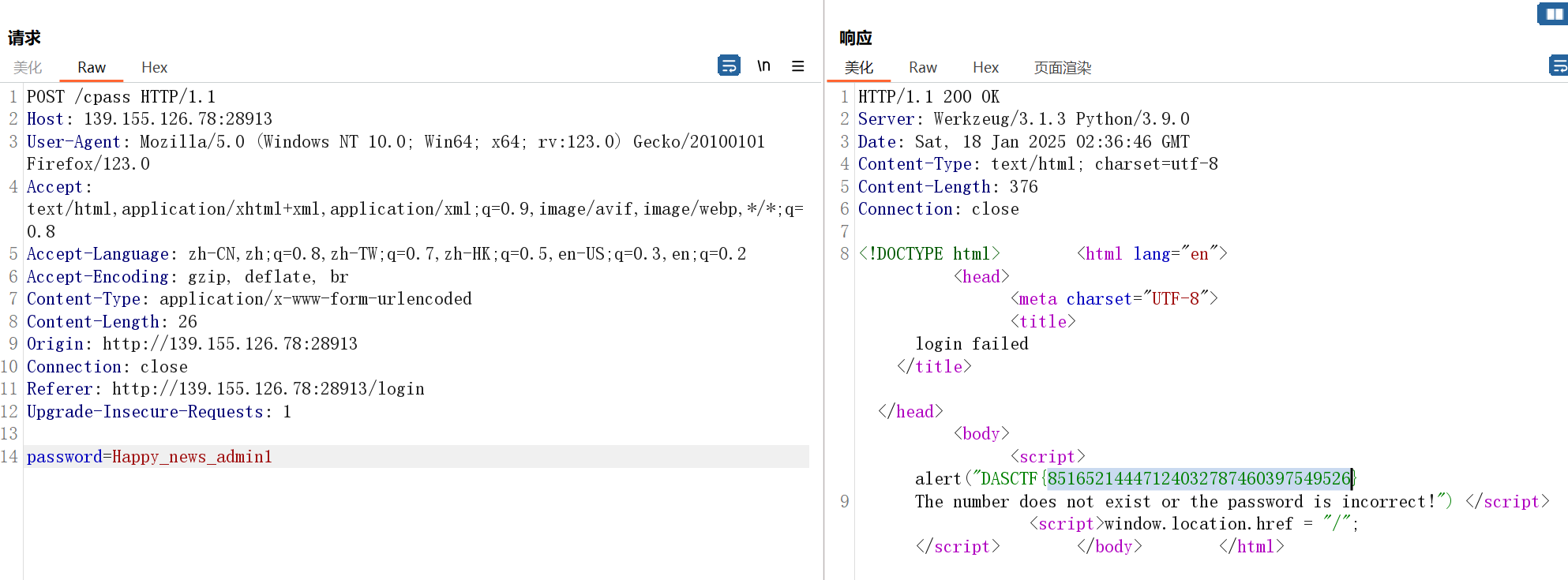This screenshot has width=1568, height=580.
Task: Click the 响应 panel heading
Action: tap(856, 37)
